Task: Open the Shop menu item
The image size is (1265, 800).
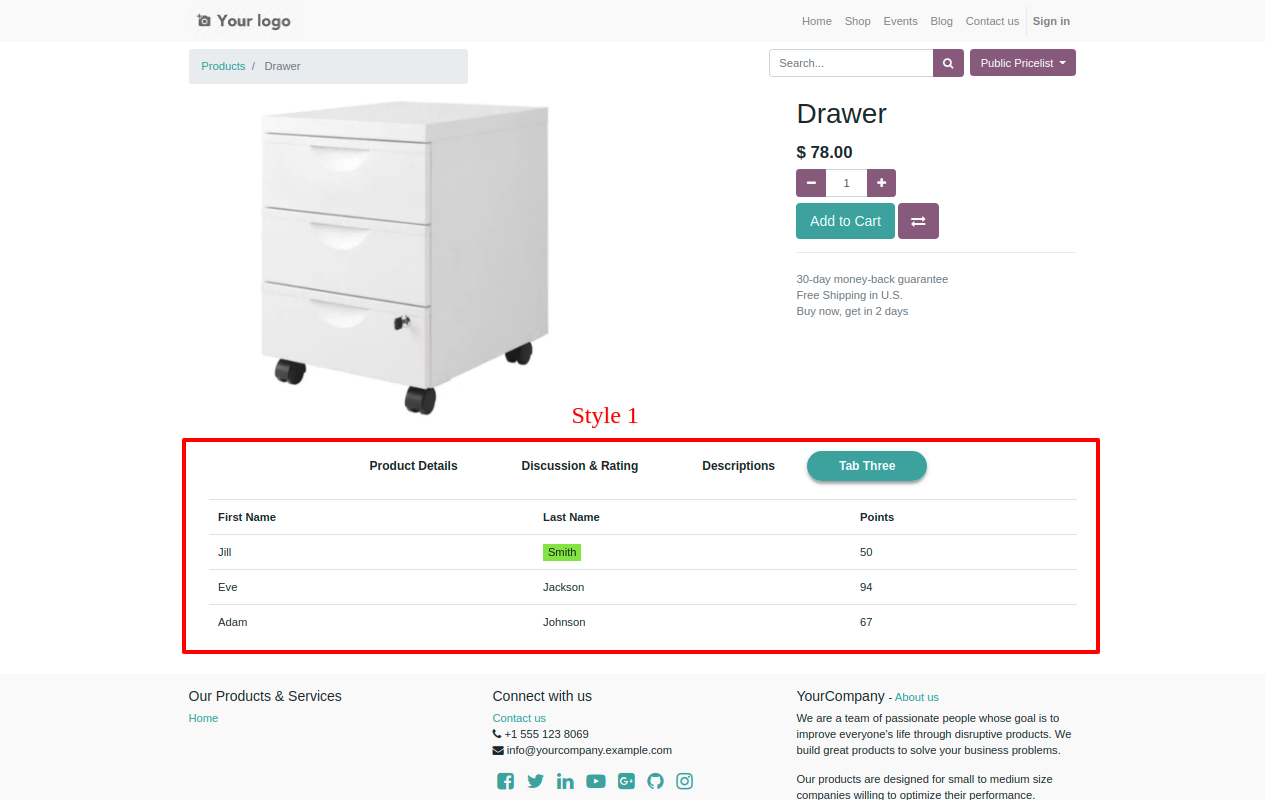Action: (858, 21)
